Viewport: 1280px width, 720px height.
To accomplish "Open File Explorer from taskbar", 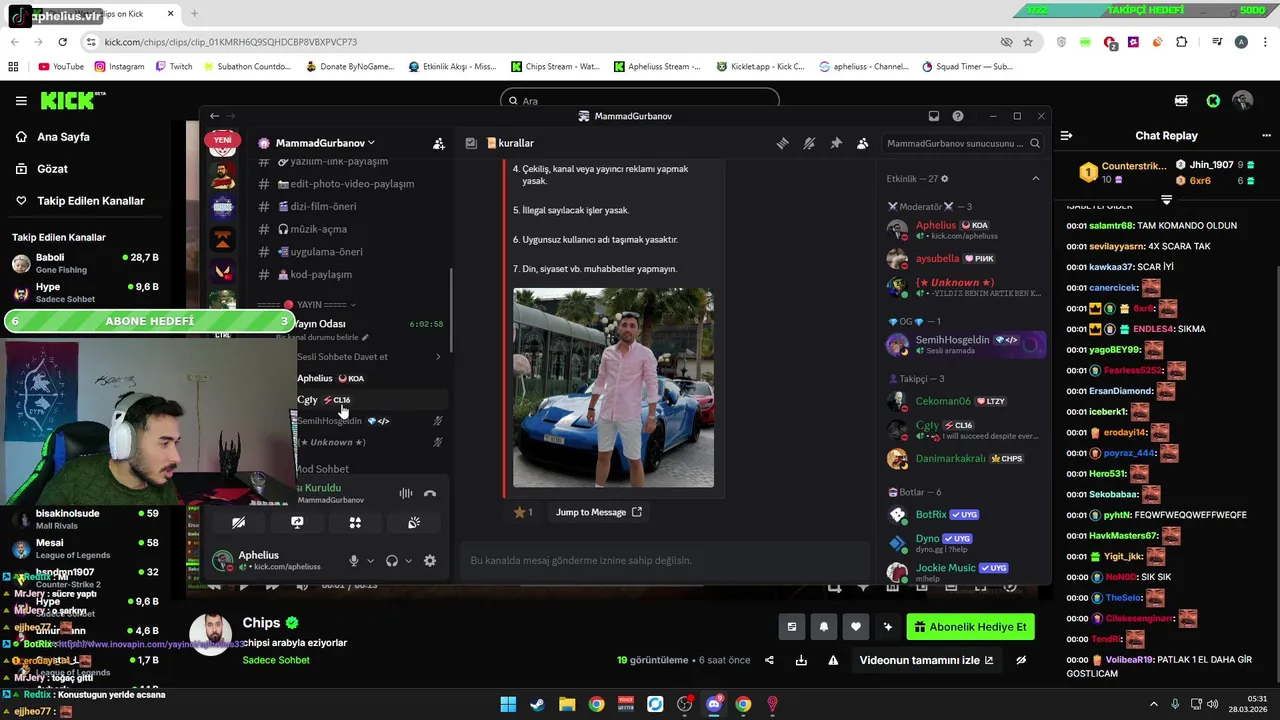I will pyautogui.click(x=567, y=704).
